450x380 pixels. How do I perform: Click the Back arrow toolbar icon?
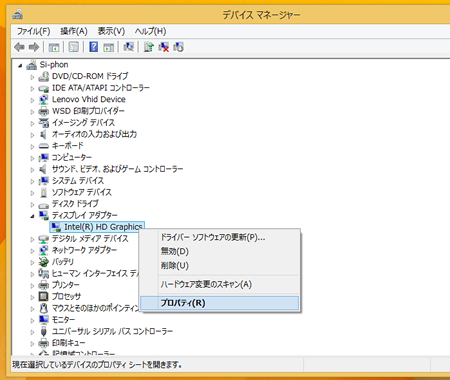pyautogui.click(x=19, y=47)
